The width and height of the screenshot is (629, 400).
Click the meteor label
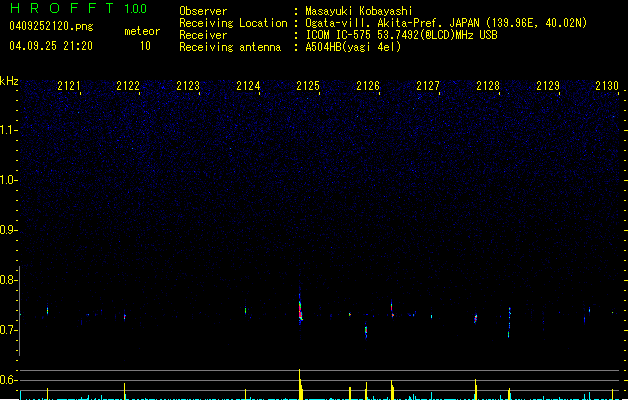pyautogui.click(x=142, y=31)
